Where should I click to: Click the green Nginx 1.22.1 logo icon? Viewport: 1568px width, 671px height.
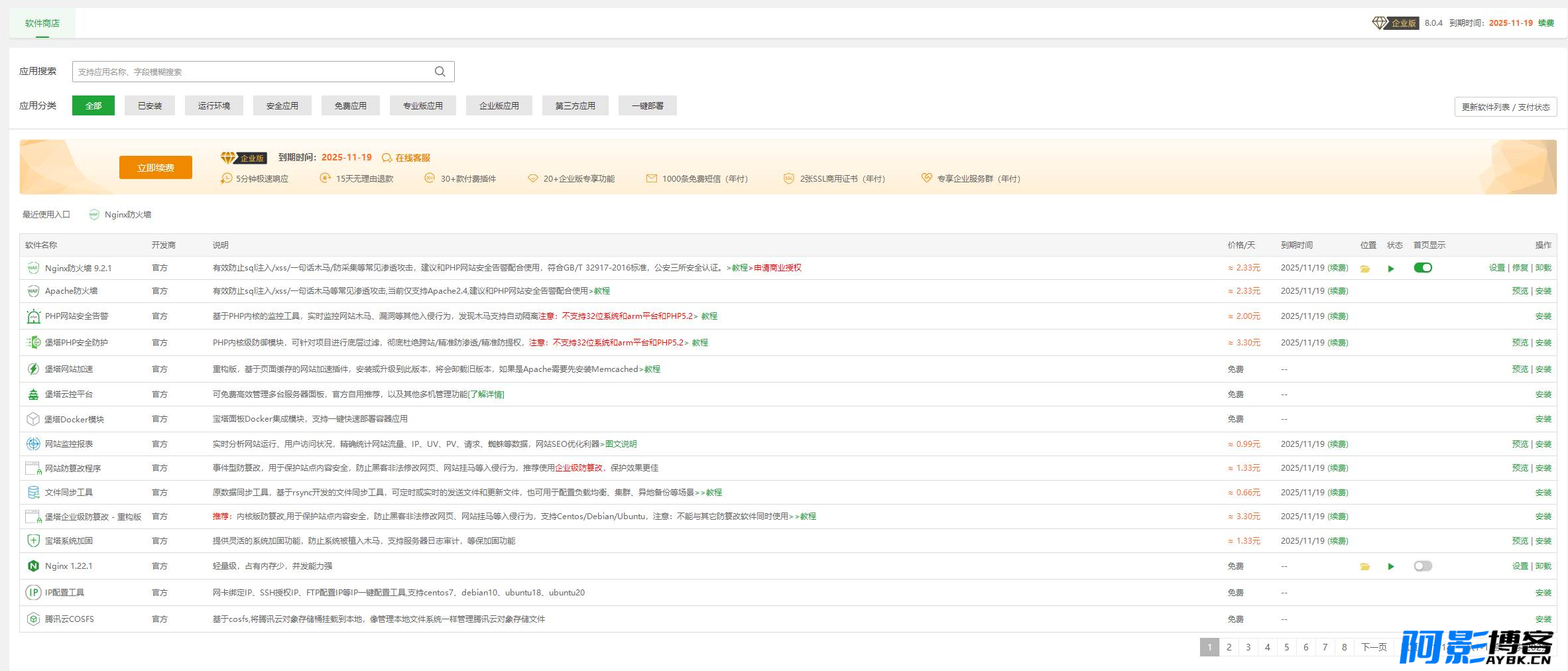[x=33, y=566]
